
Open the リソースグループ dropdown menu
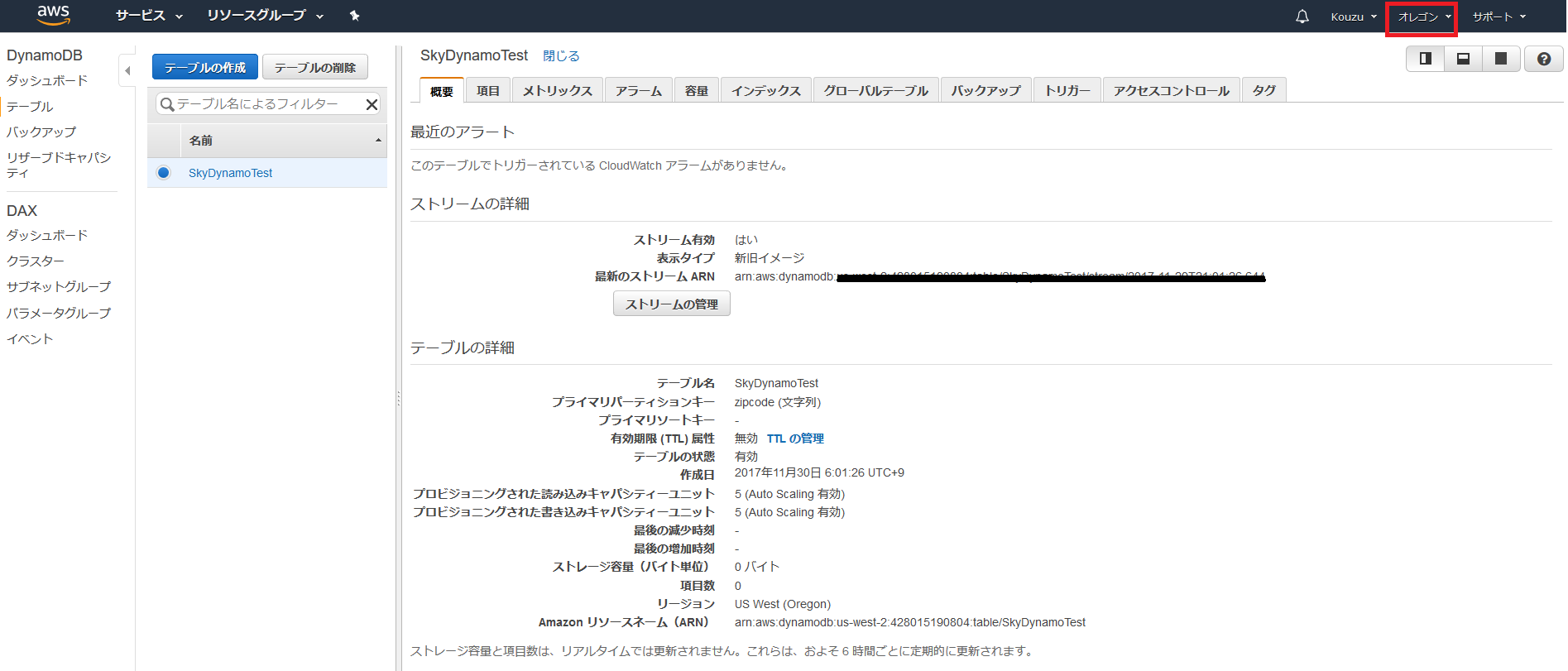tap(265, 16)
